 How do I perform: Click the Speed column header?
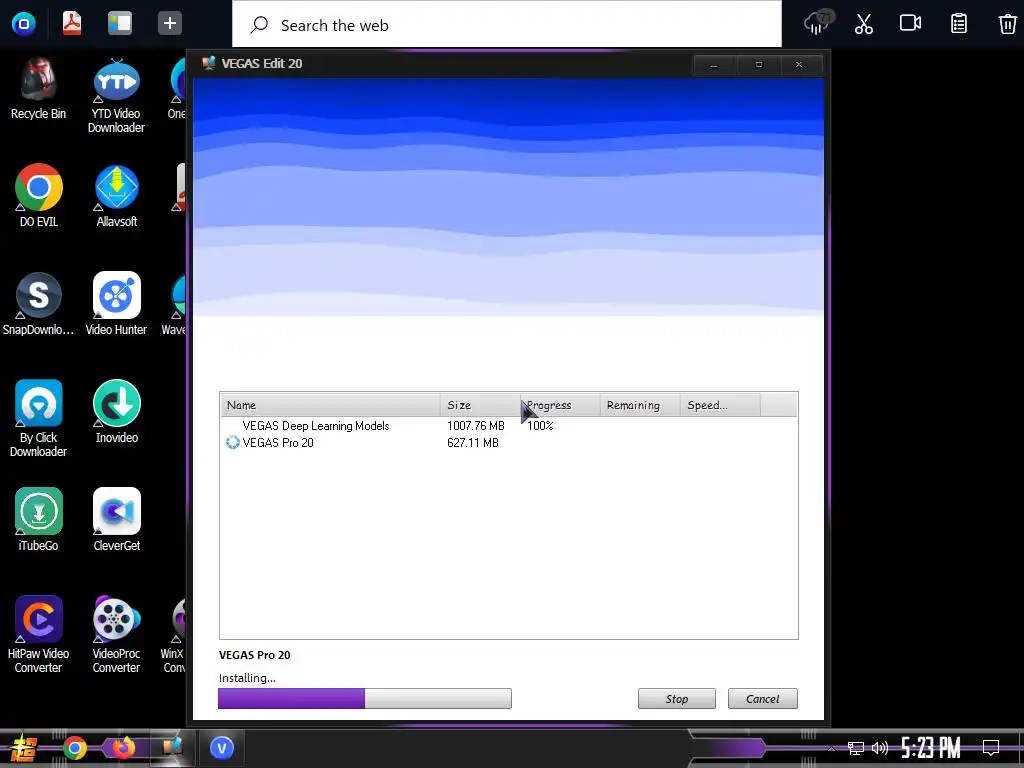720,405
